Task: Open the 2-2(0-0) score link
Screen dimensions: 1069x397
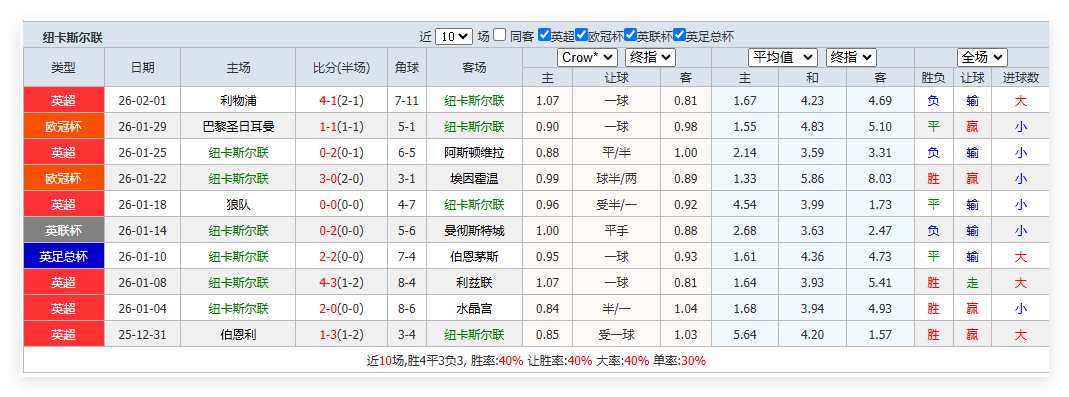Action: pyautogui.click(x=341, y=256)
